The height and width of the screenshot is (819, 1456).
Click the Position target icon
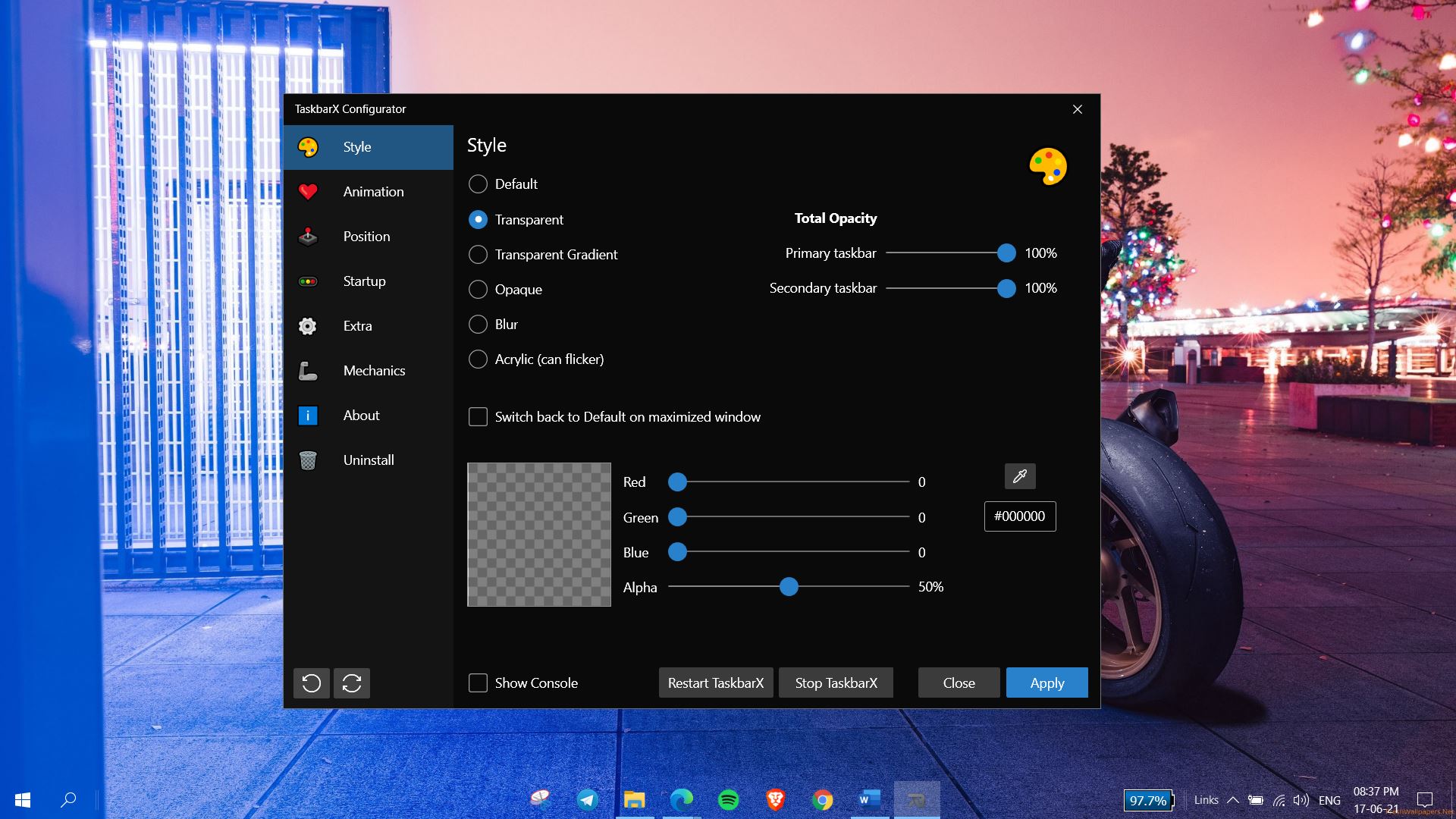tap(308, 235)
